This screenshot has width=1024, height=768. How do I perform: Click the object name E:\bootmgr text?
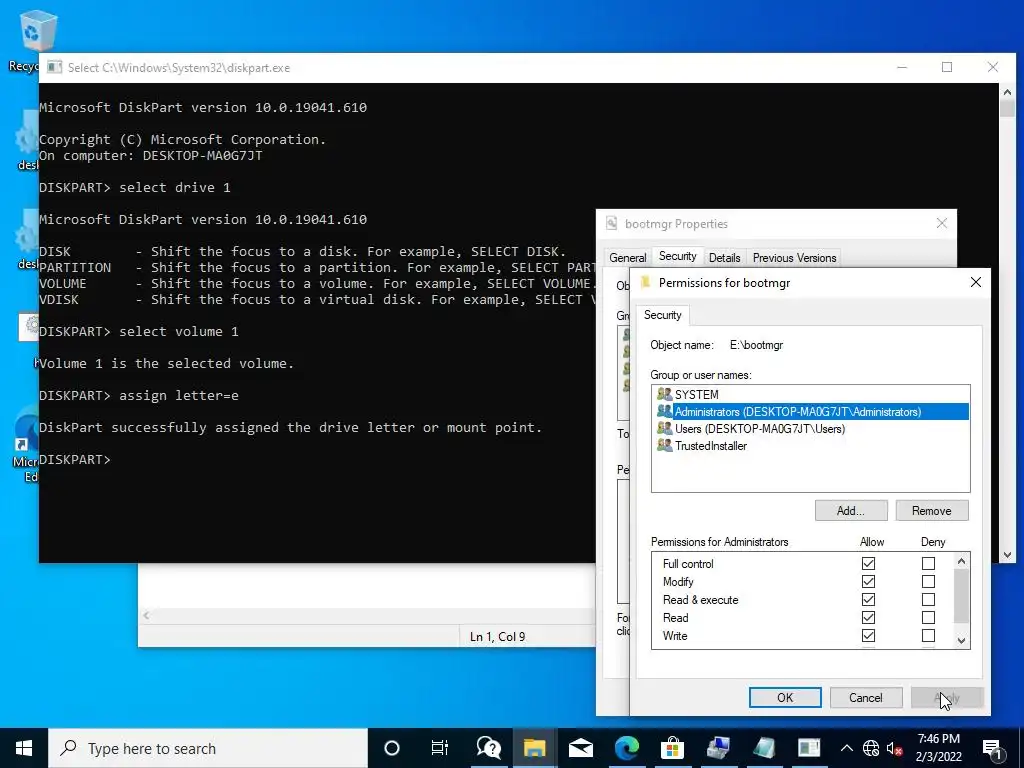coord(756,345)
